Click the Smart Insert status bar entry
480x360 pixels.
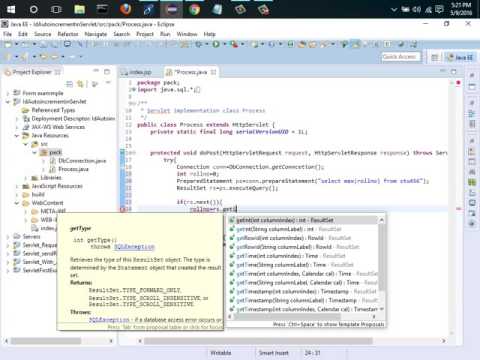pyautogui.click(x=274, y=353)
